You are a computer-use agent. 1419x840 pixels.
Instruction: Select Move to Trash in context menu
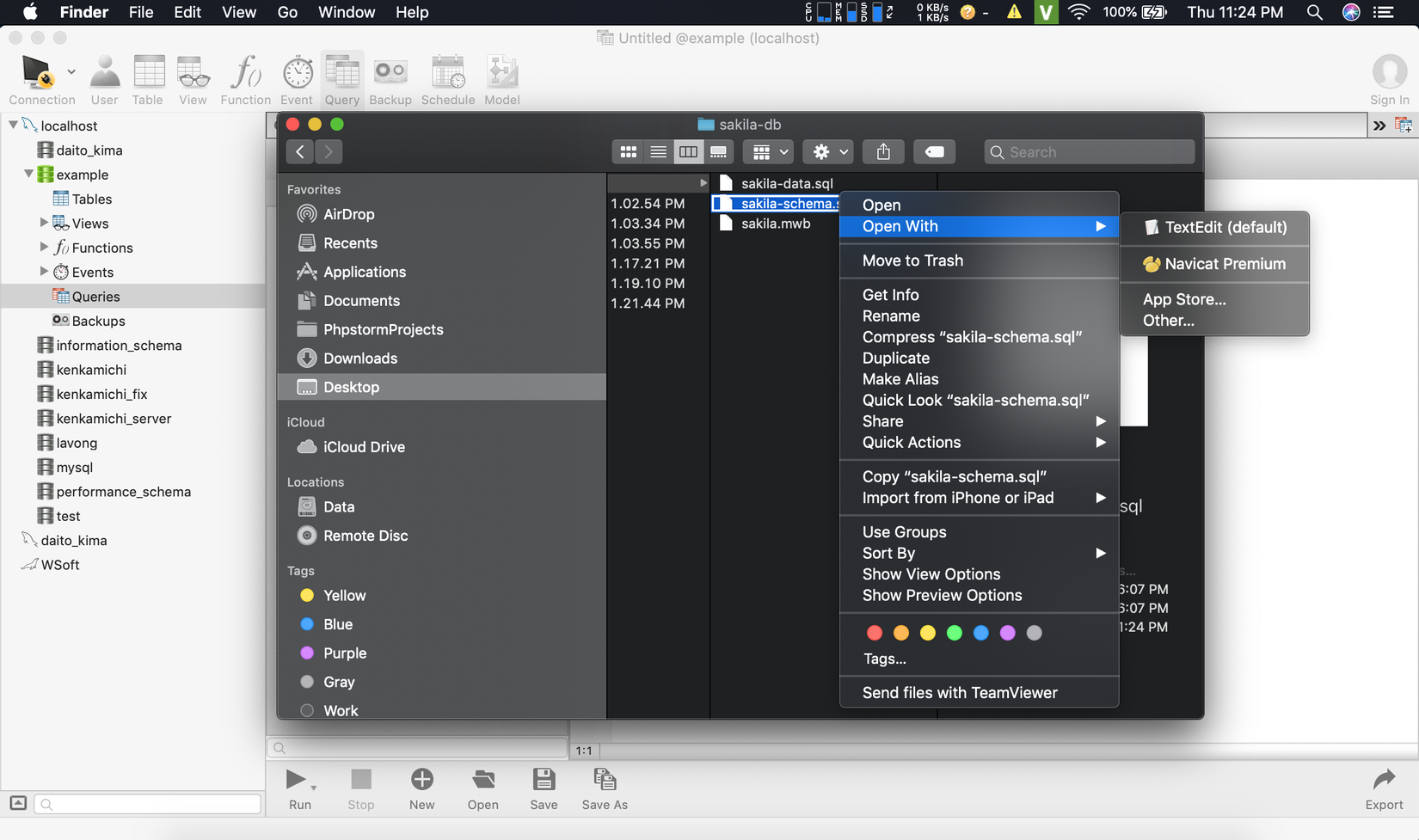[912, 261]
